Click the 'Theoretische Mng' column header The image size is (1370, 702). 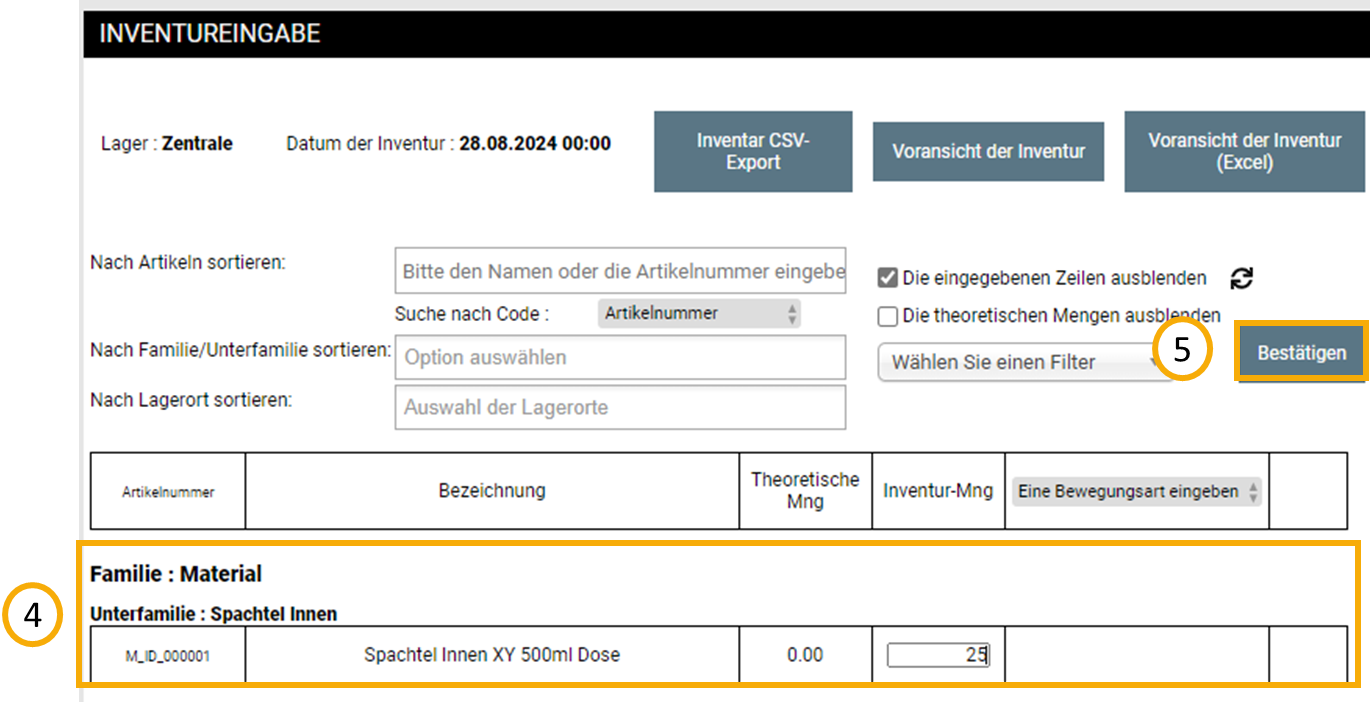805,491
